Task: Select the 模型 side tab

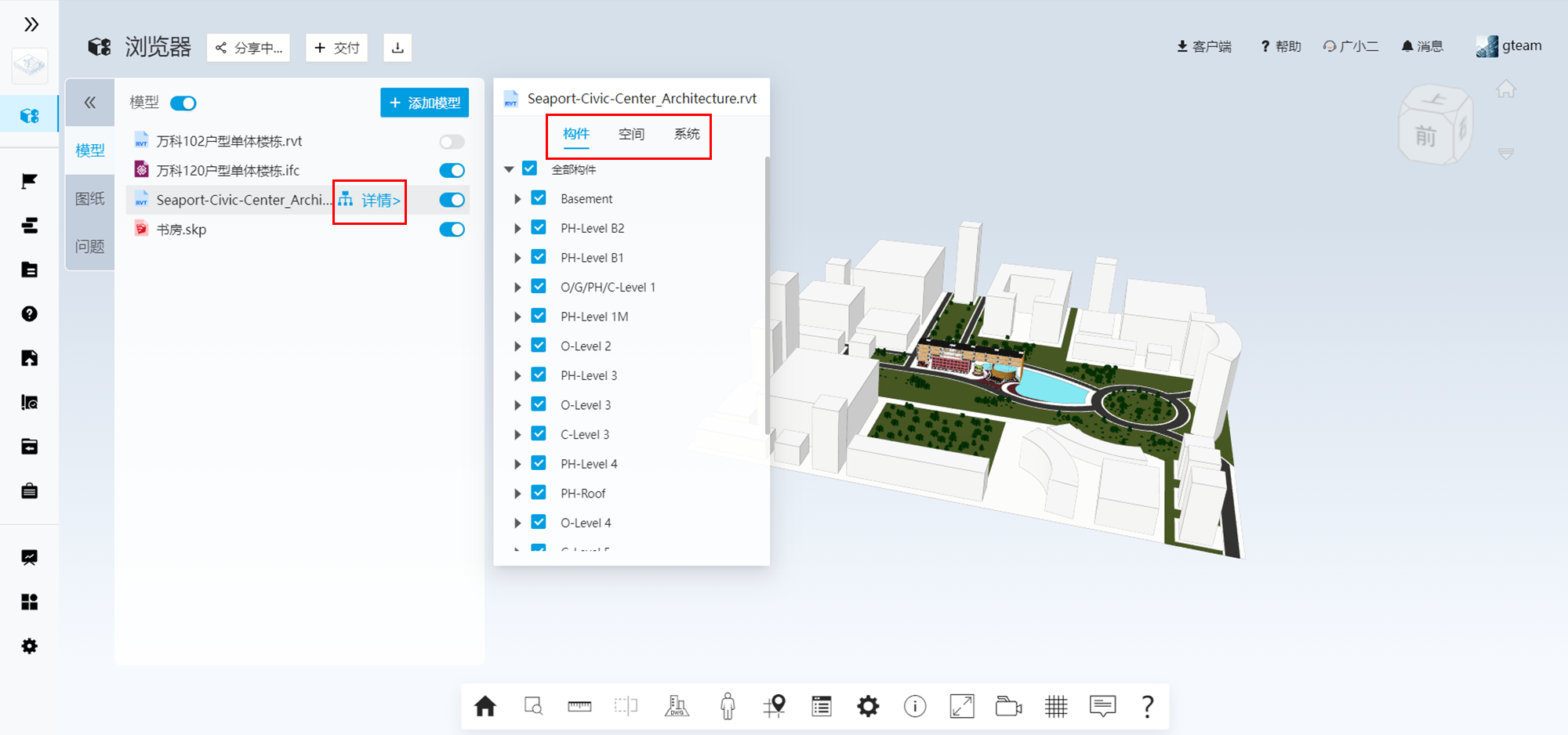Action: click(x=90, y=150)
